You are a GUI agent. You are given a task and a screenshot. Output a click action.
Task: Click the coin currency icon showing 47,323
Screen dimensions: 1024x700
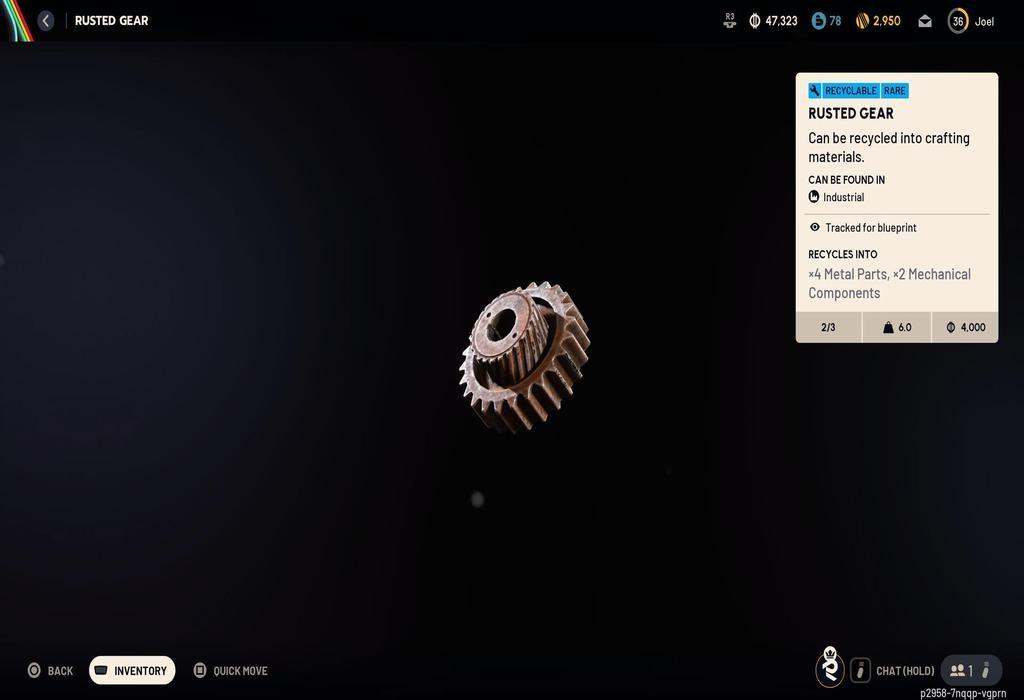(x=755, y=21)
